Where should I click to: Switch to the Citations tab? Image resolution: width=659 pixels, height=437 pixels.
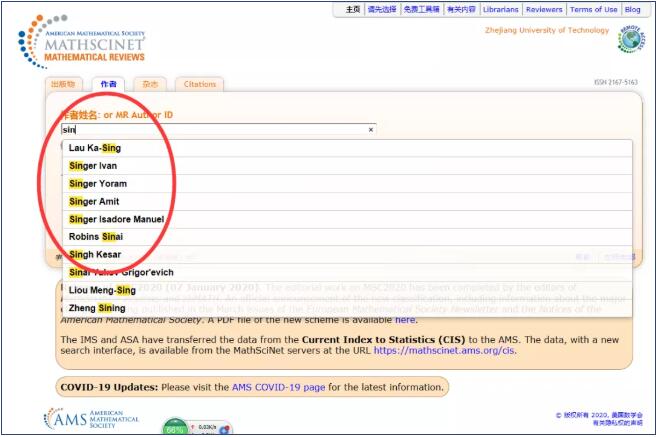pyautogui.click(x=199, y=85)
